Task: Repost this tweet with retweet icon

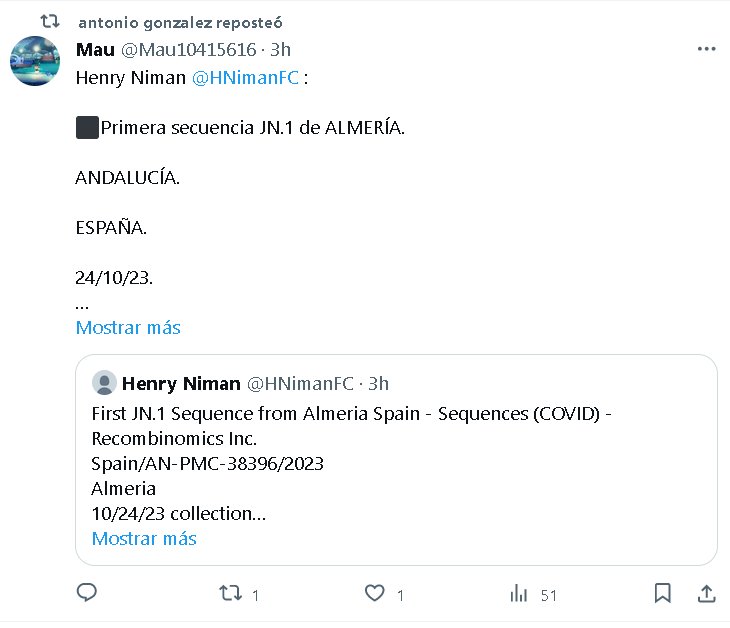Action: tap(230, 594)
